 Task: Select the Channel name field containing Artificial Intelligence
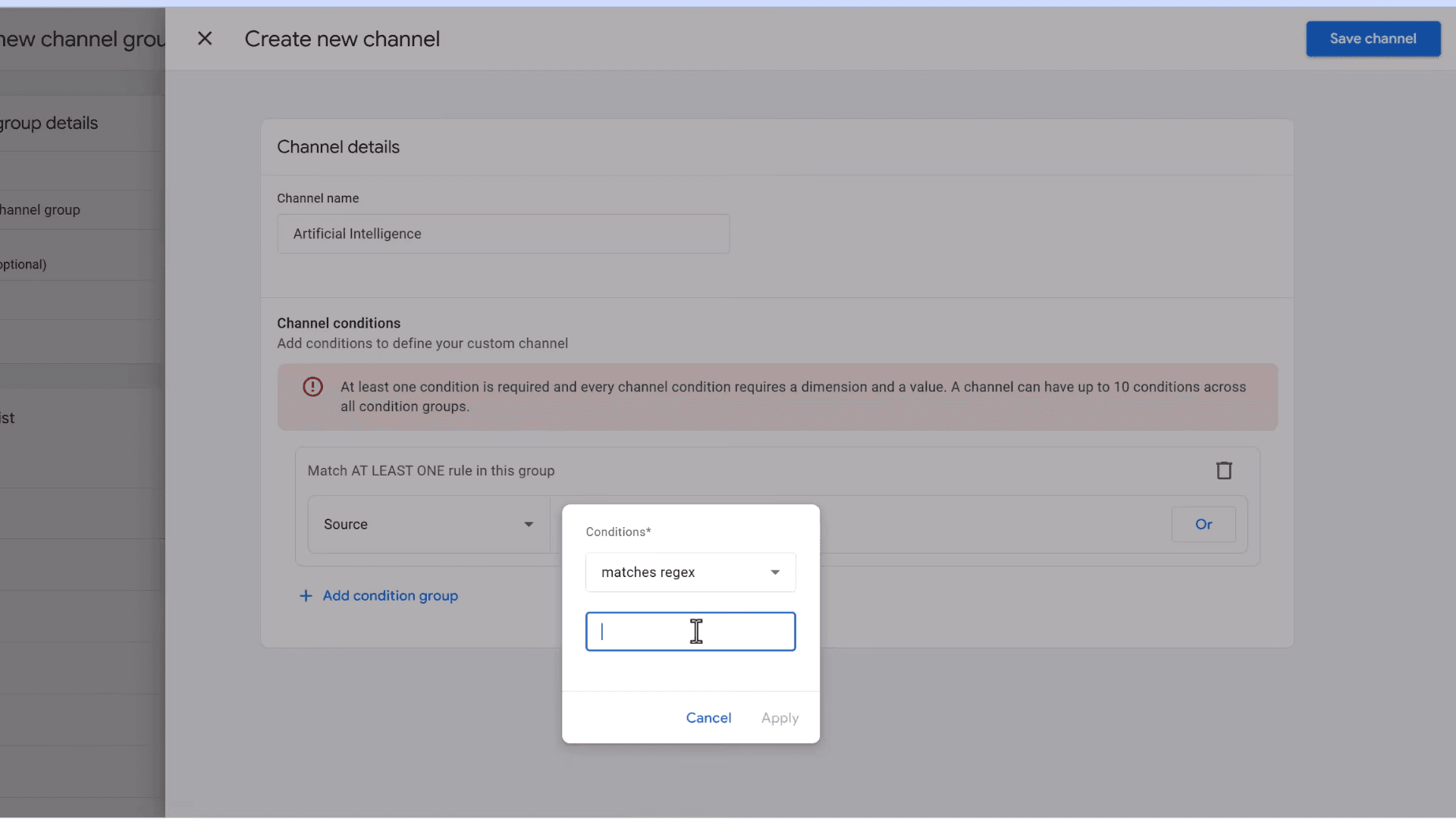click(x=503, y=234)
